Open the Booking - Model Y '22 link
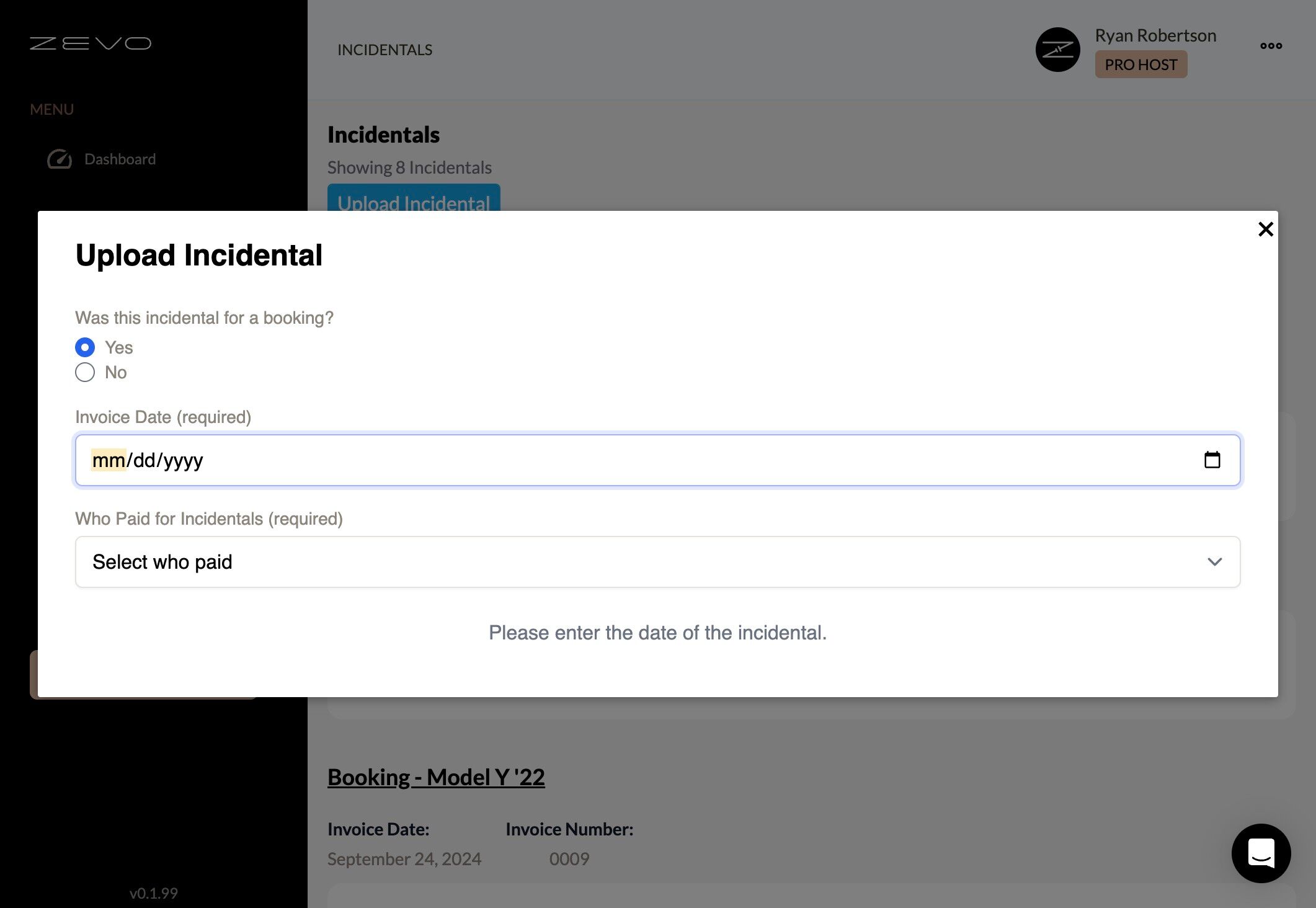Screen dimensions: 1316x908 click(436, 777)
